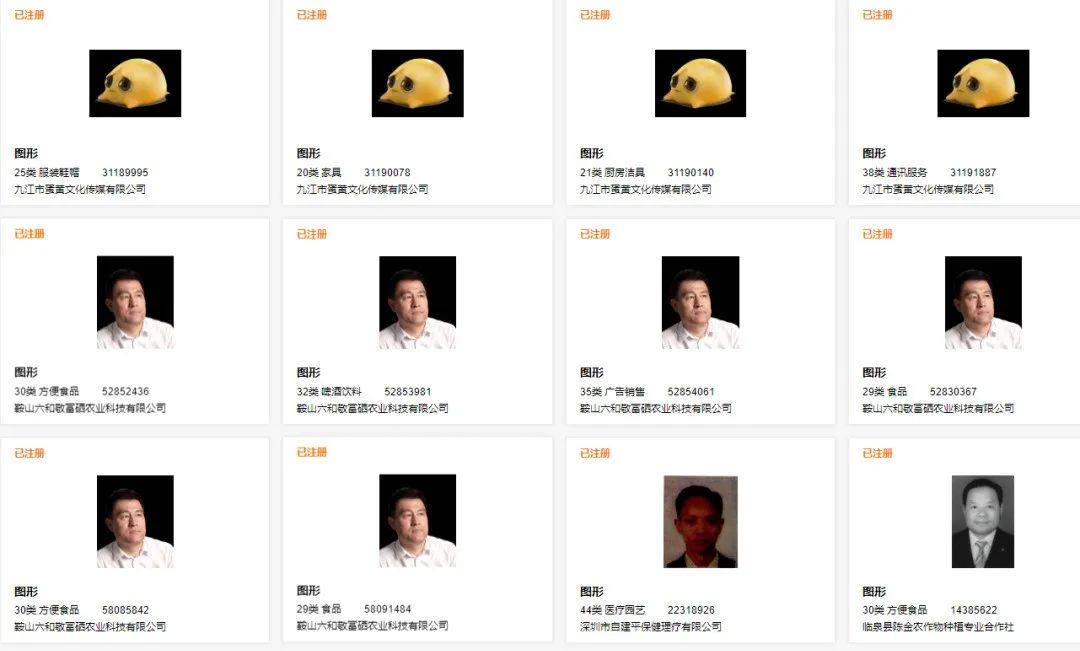
Task: Select the 20类 家具 class text
Action: point(318,172)
